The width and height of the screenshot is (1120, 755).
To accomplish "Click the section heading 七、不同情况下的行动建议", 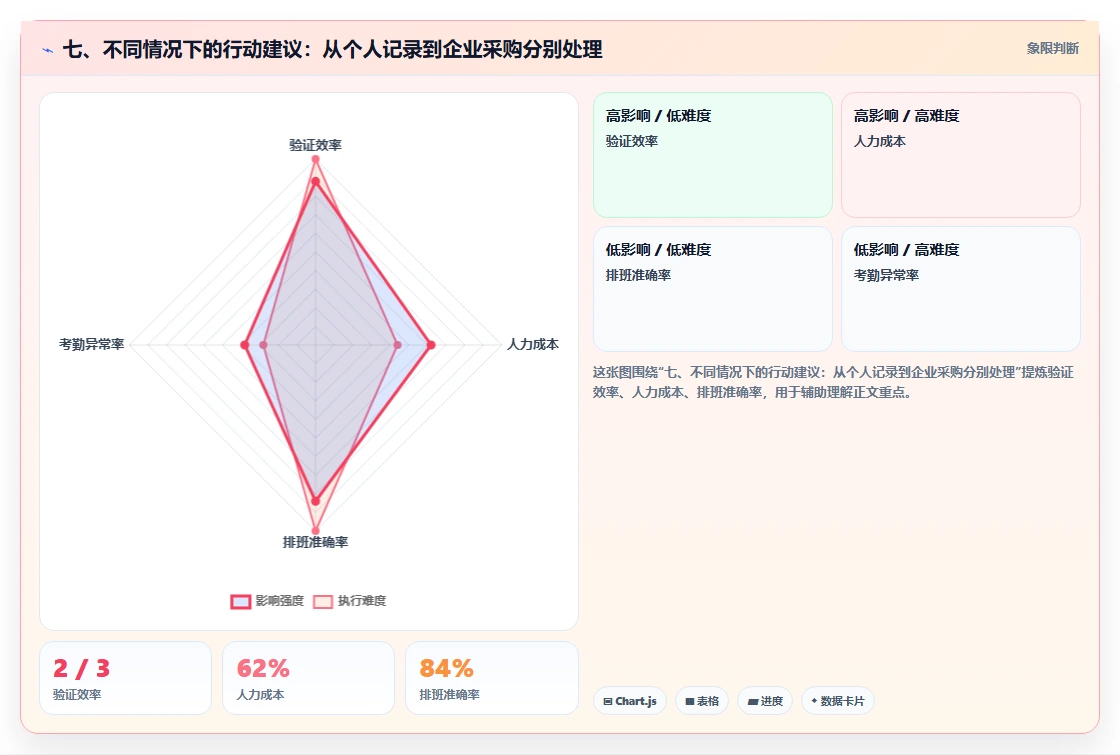I will pos(332,49).
